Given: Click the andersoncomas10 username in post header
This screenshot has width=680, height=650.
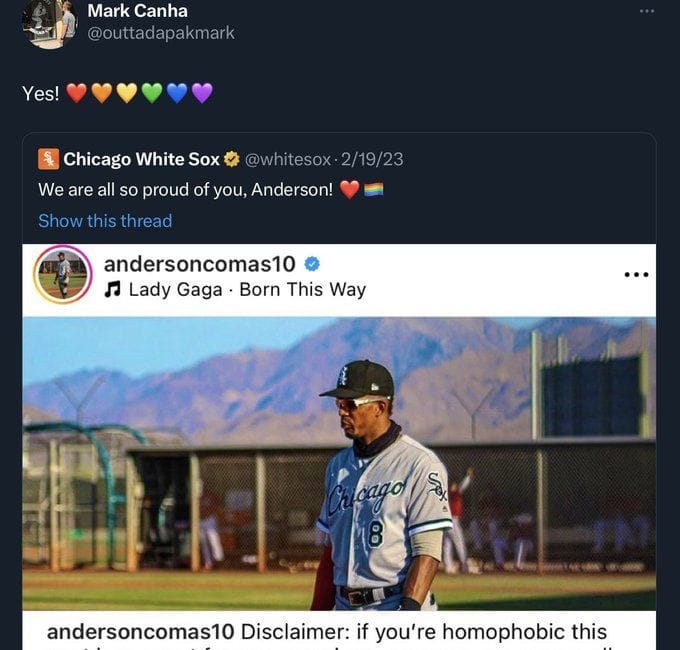Looking at the screenshot, I should tap(199, 264).
